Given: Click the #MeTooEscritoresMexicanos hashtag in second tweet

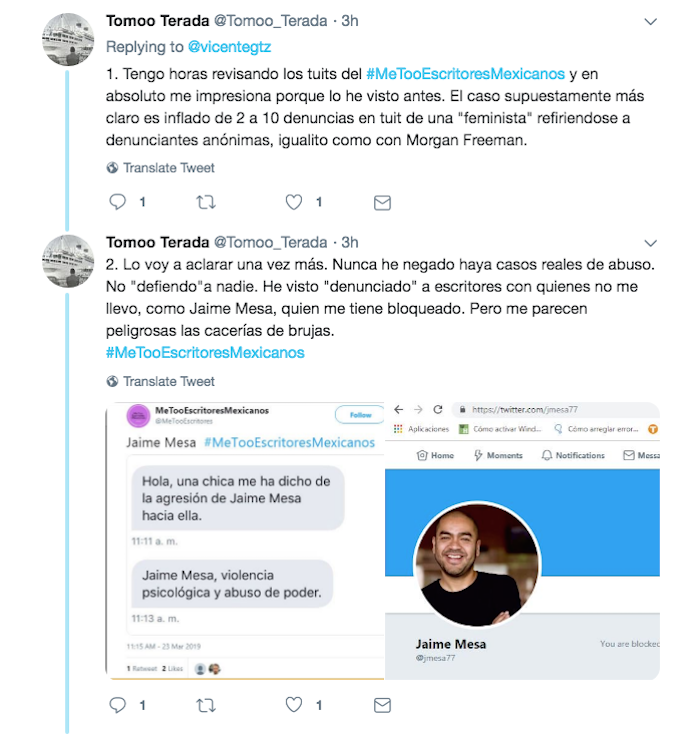Looking at the screenshot, I should [x=205, y=352].
